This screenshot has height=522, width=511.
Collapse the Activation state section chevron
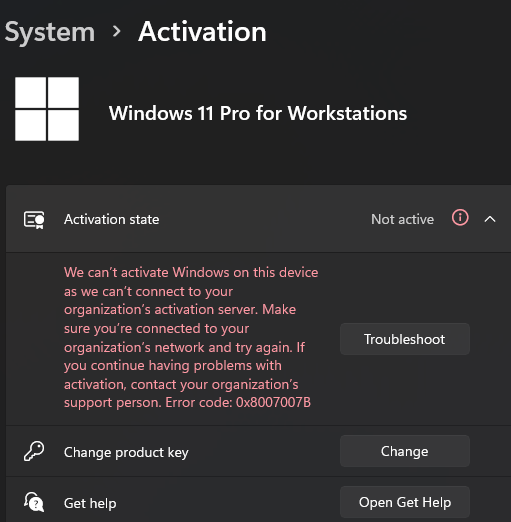tap(490, 219)
